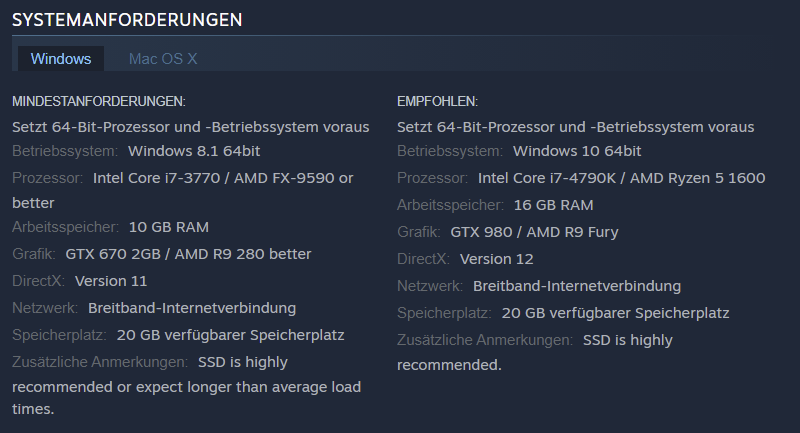Click the 10 GB RAM entry
The width and height of the screenshot is (800, 433).
(x=169, y=227)
